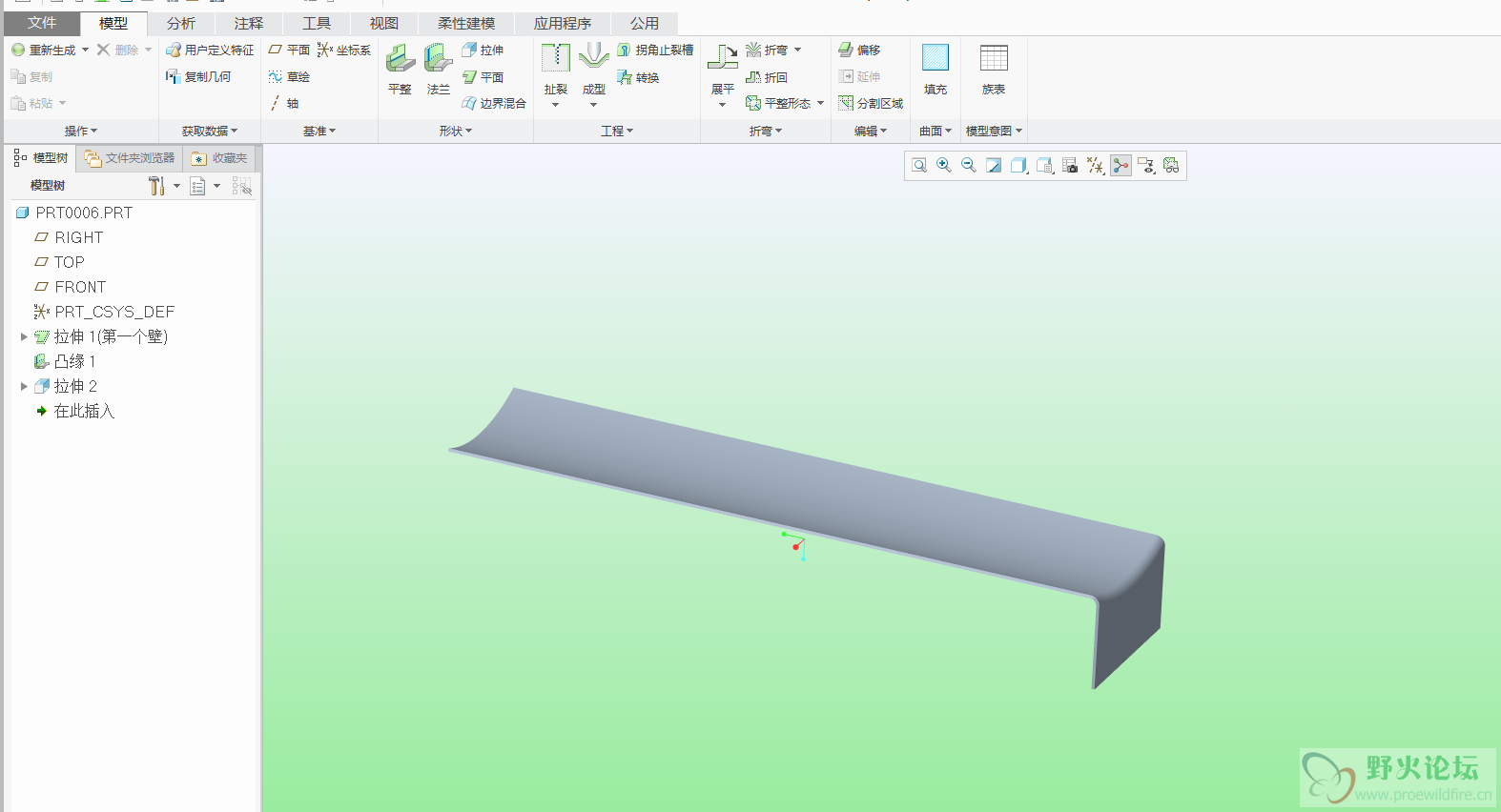Click the Form (成型) tool icon

594,58
